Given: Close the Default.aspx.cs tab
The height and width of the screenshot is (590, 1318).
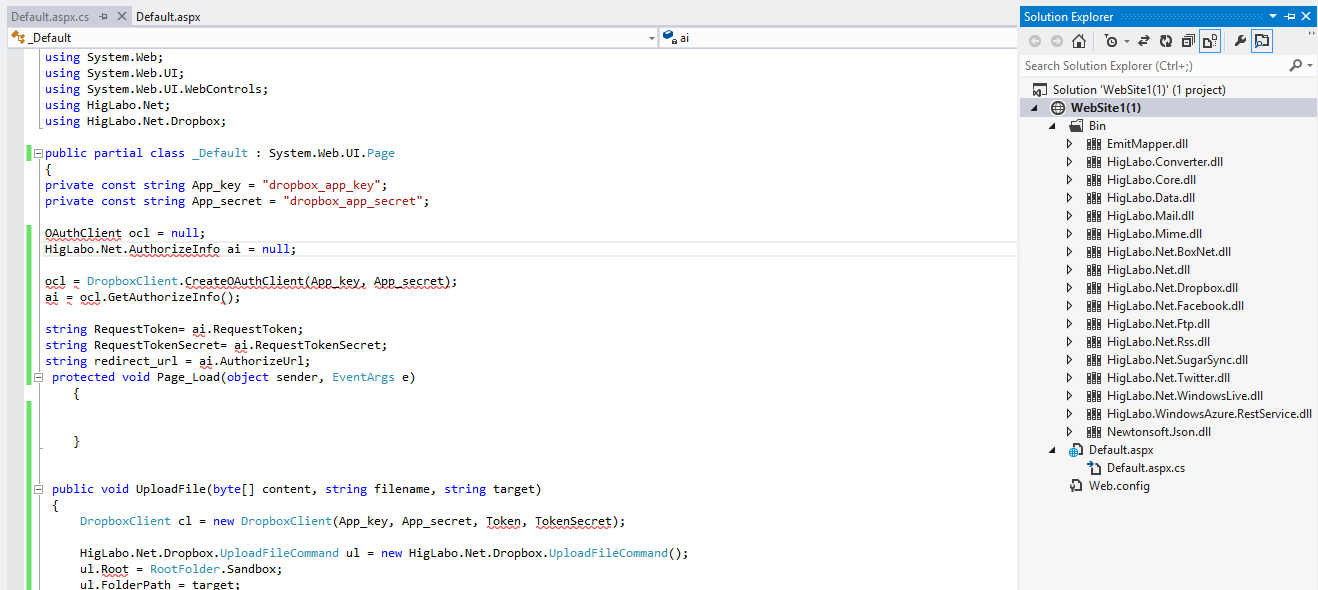Looking at the screenshot, I should tap(121, 17).
